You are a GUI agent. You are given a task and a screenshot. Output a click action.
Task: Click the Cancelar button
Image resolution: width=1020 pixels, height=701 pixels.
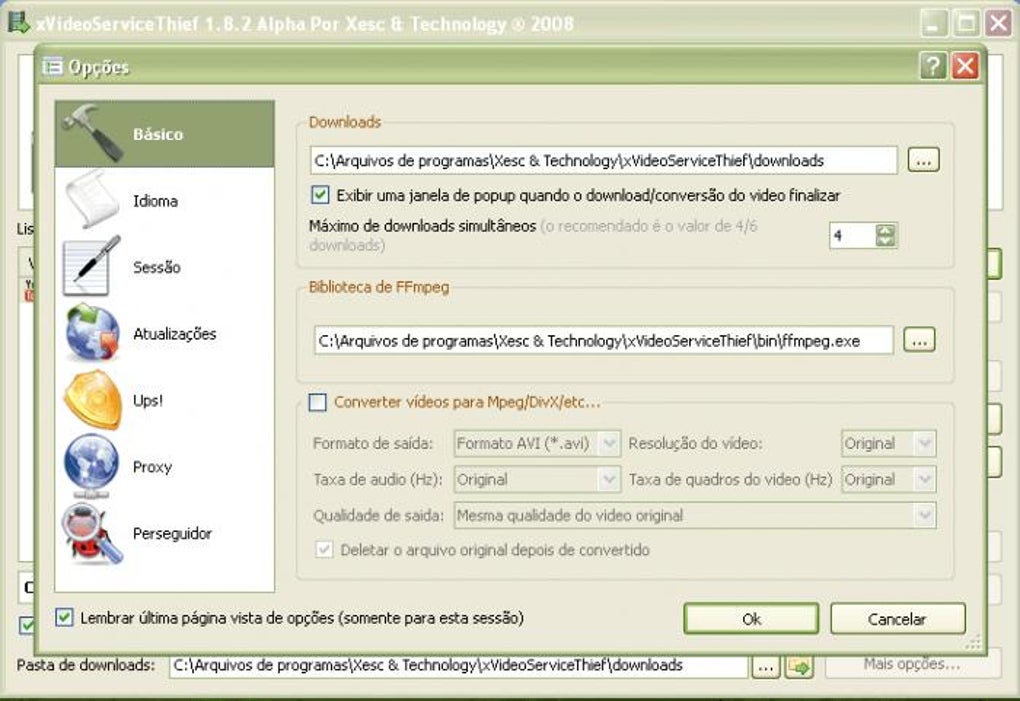(897, 618)
